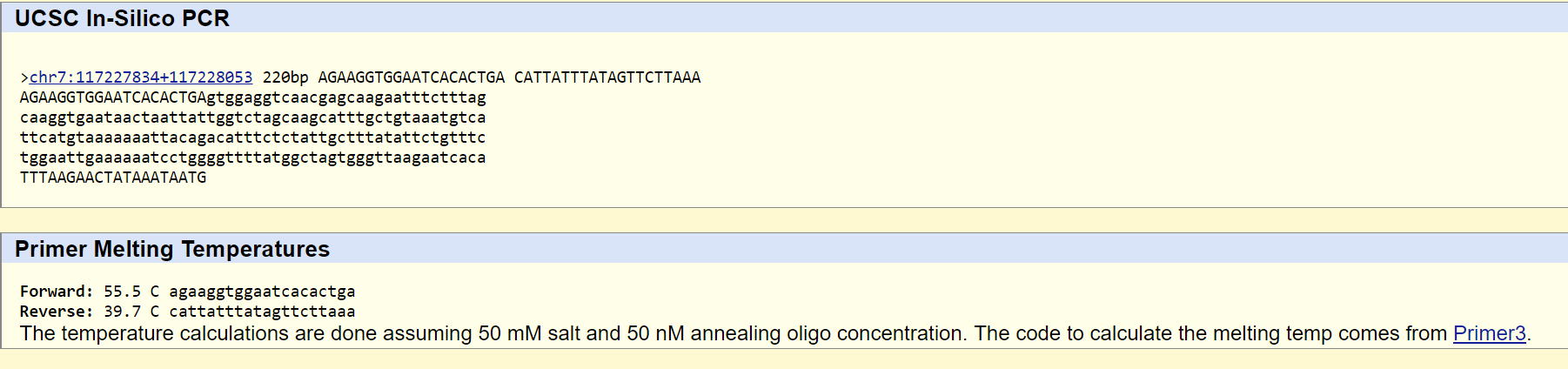Viewport: 1568px width, 369px height.
Task: Click the 55.5 C melting temperature
Action: point(131,292)
